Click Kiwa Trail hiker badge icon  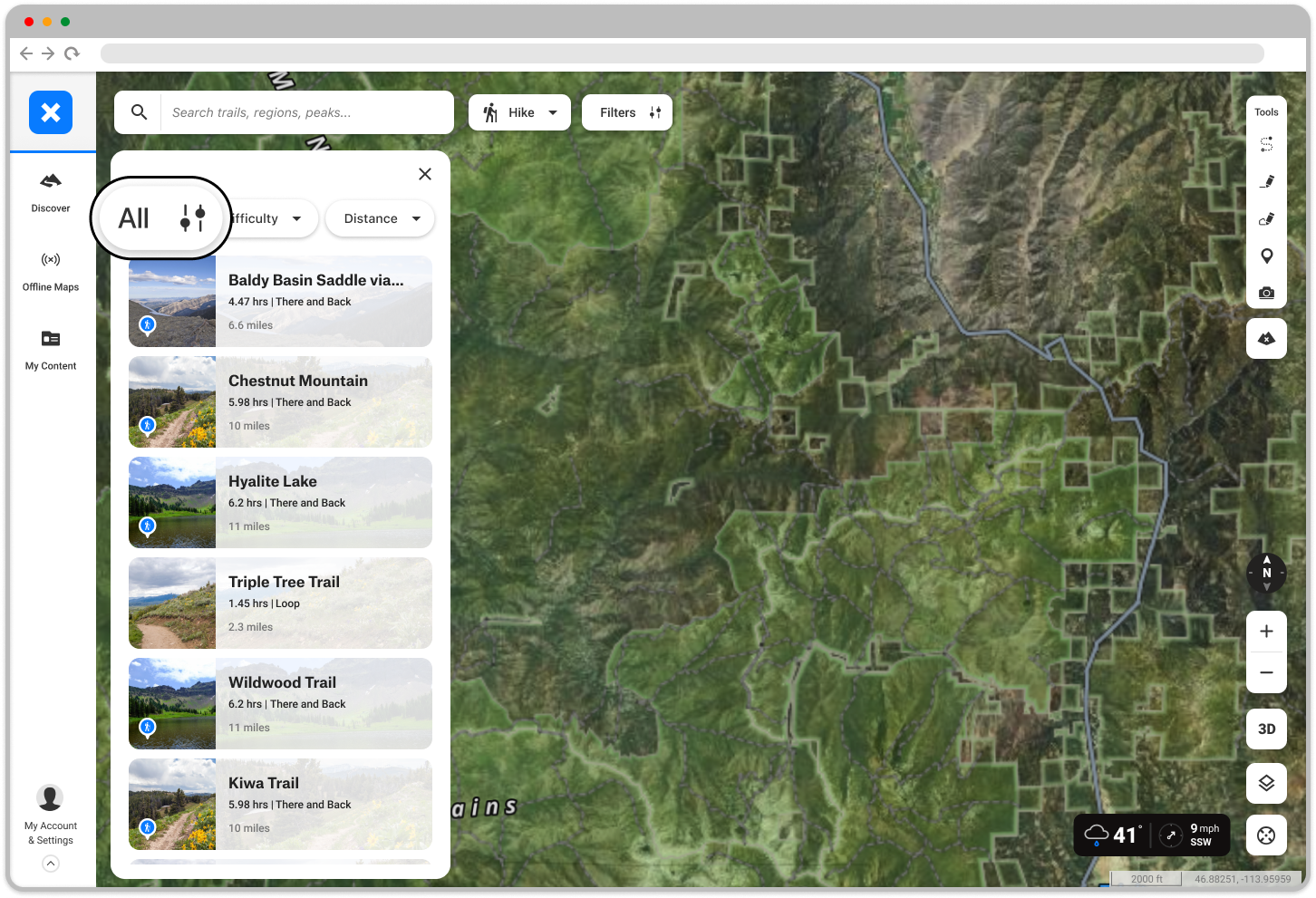coord(147,827)
